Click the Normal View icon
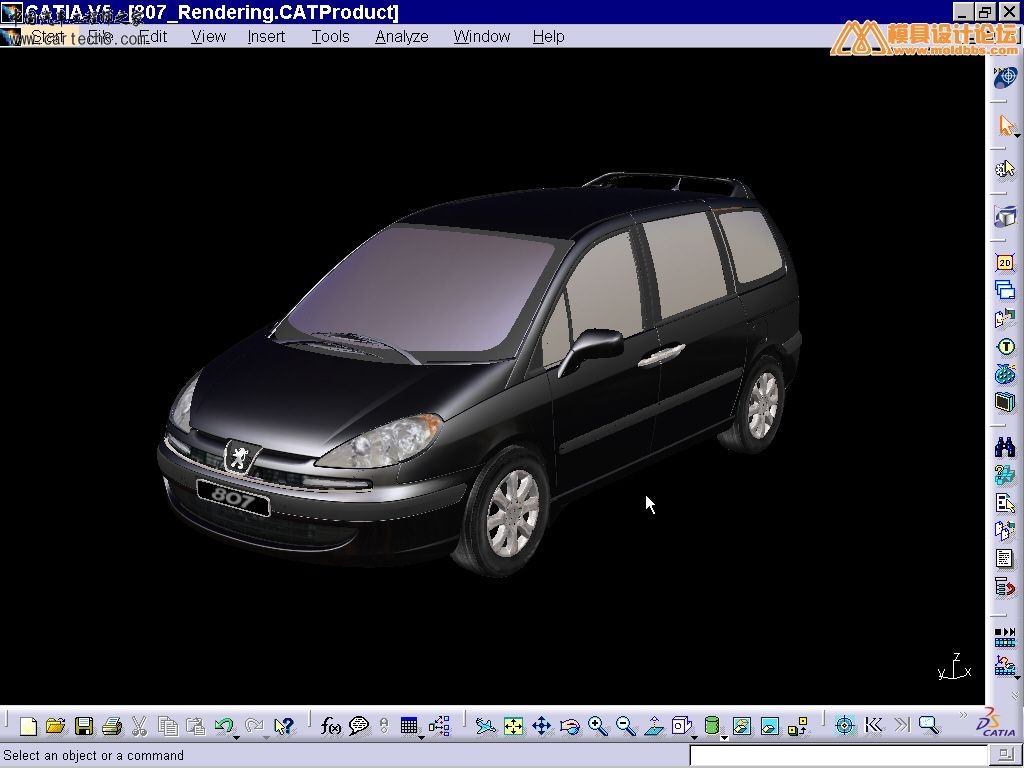This screenshot has width=1024, height=768. (x=654, y=726)
